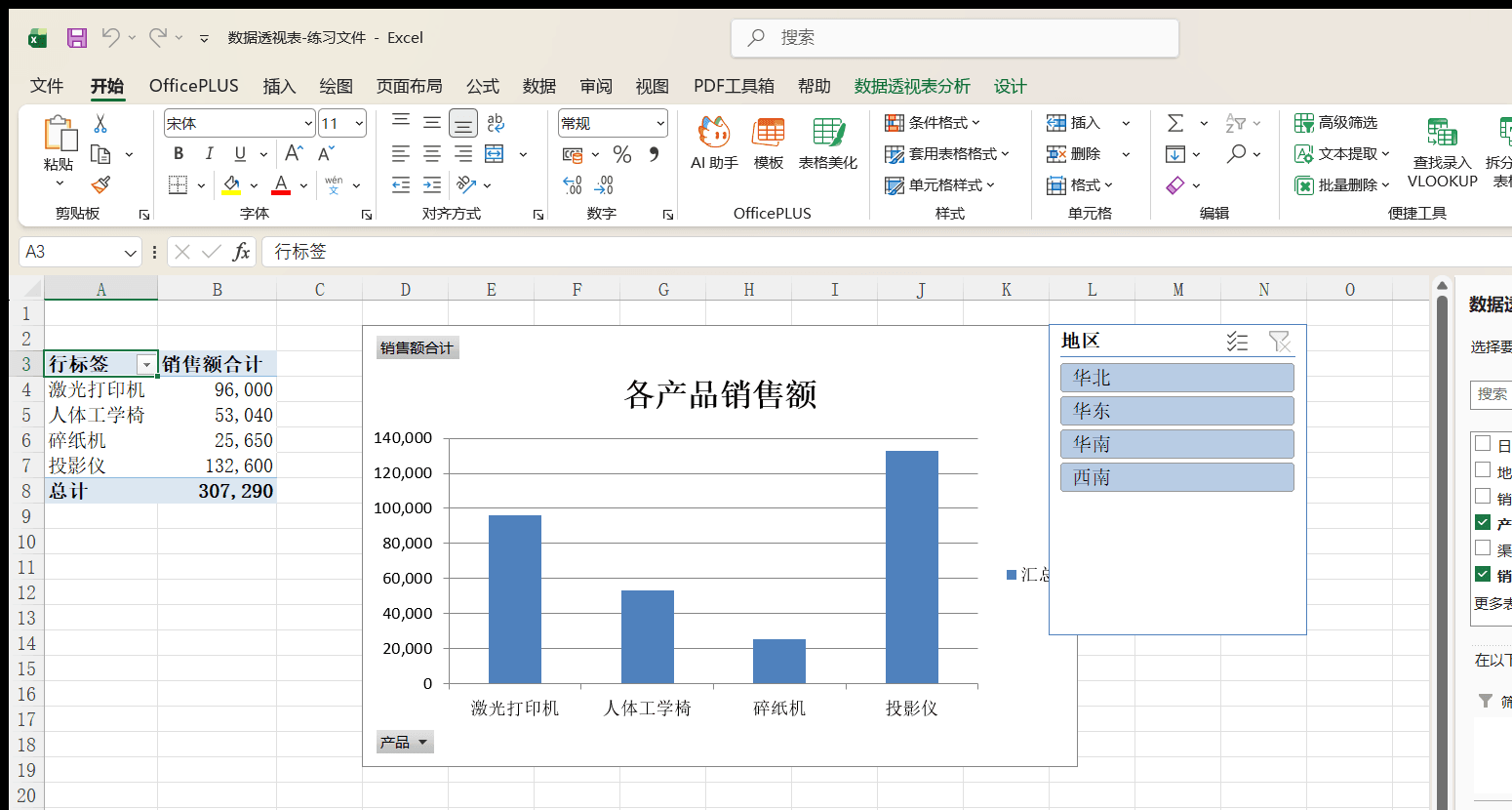Click the Merge and Center icon
Image resolution: width=1512 pixels, height=810 pixels.
[495, 154]
